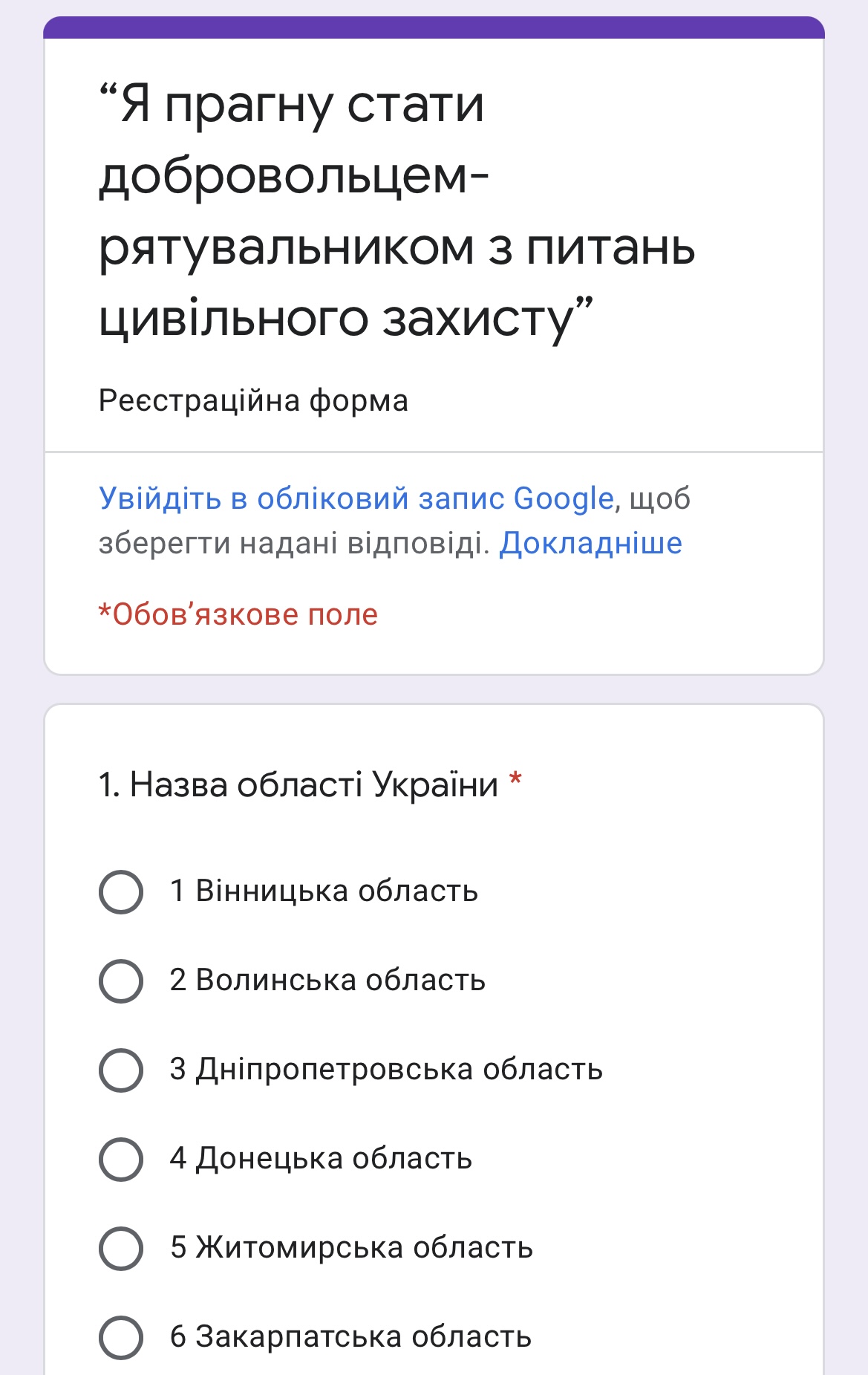Click the form title 'Я прагну стати добровольцем-рятувальником'

397,211
